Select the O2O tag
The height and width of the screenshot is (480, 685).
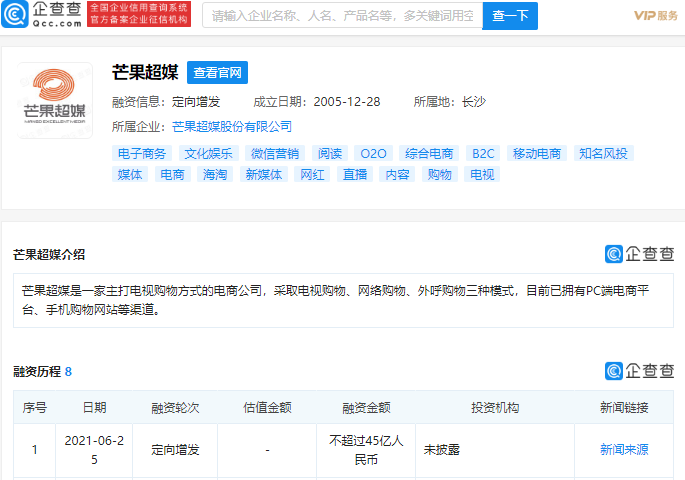(374, 153)
